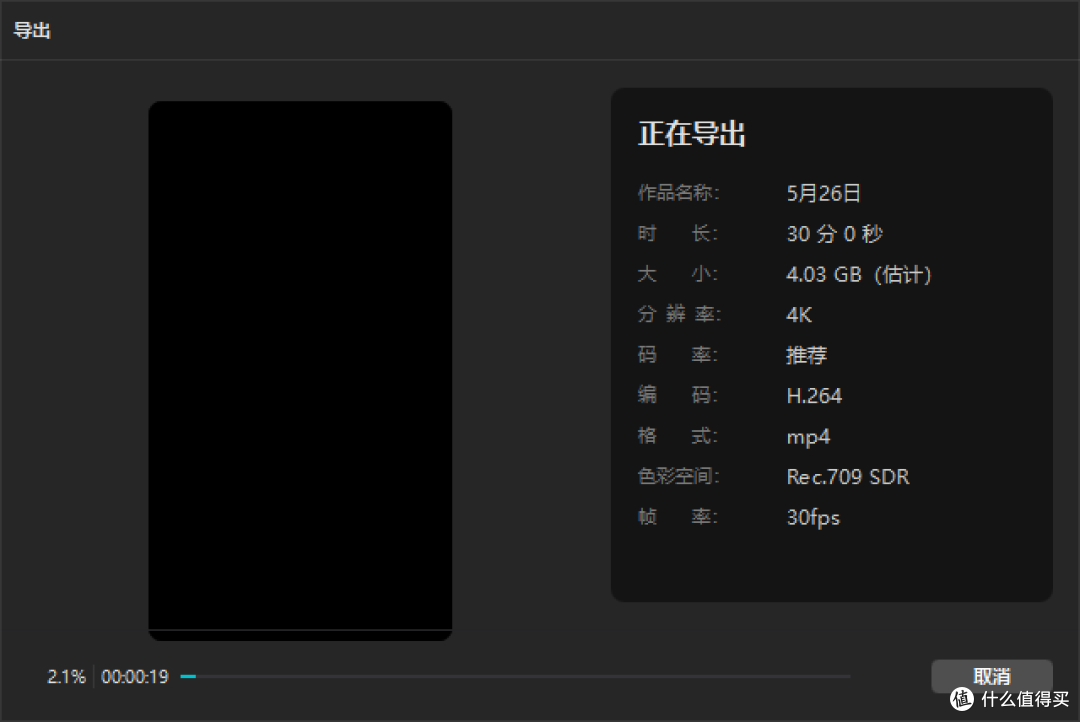
Task: Click the 导出 window title
Action: [32, 30]
